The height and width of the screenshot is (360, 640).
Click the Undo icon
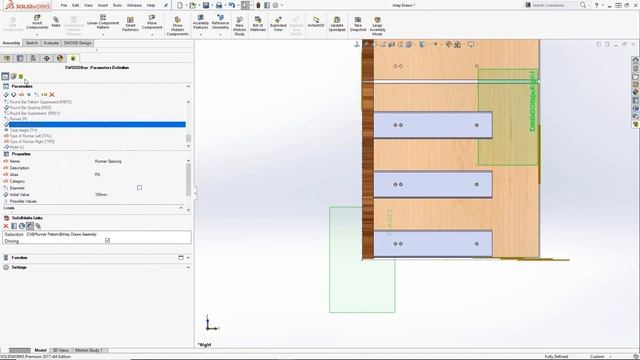pos(232,5)
